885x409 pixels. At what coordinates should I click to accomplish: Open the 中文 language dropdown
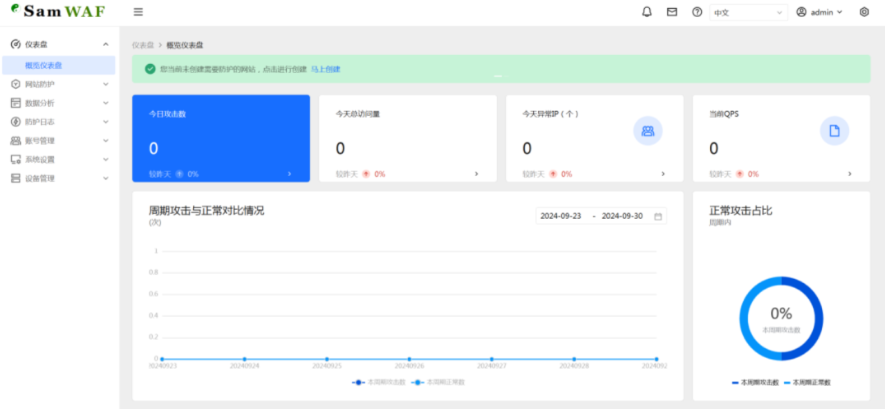coord(748,12)
